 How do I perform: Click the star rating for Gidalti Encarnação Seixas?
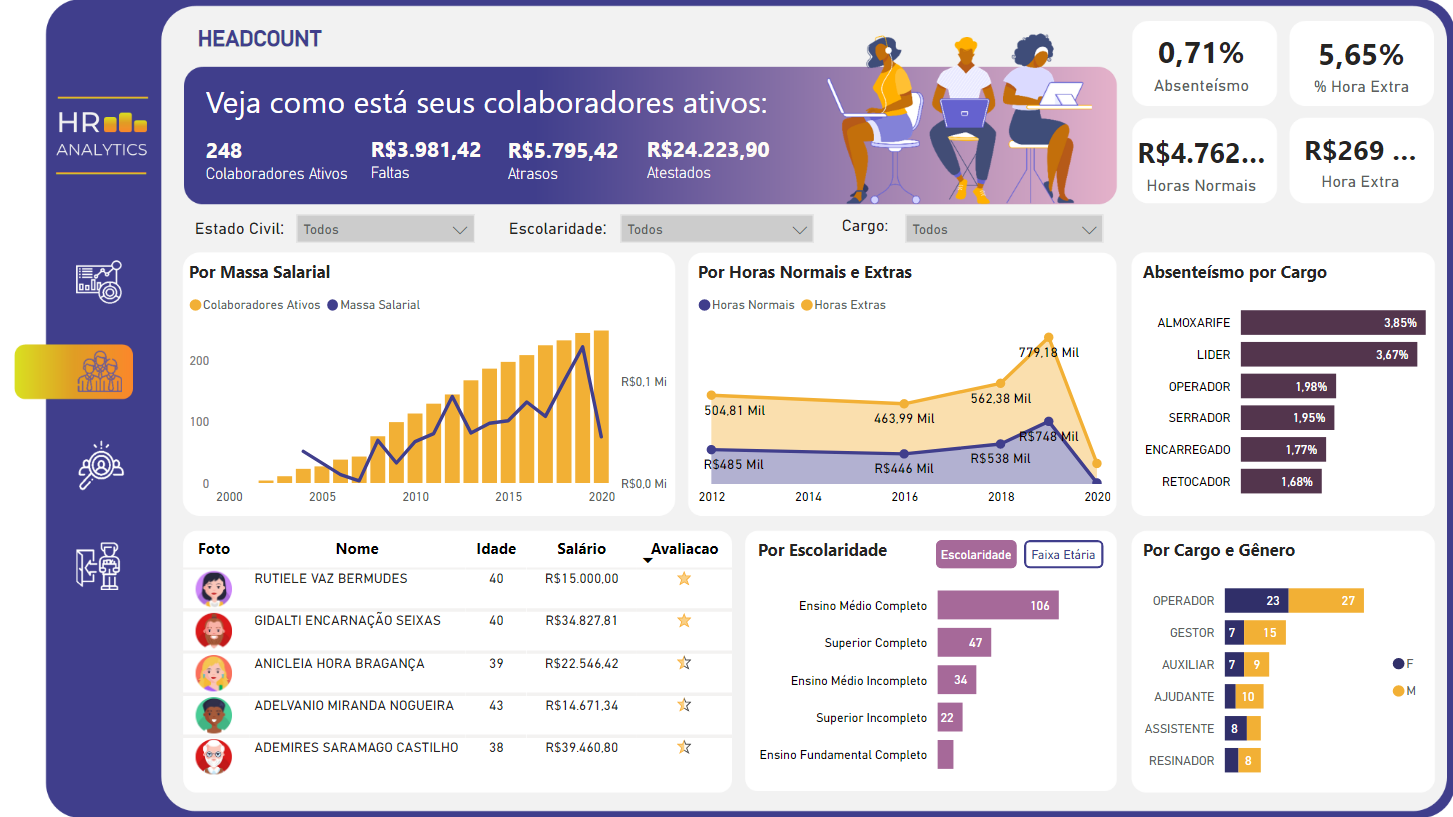[684, 620]
